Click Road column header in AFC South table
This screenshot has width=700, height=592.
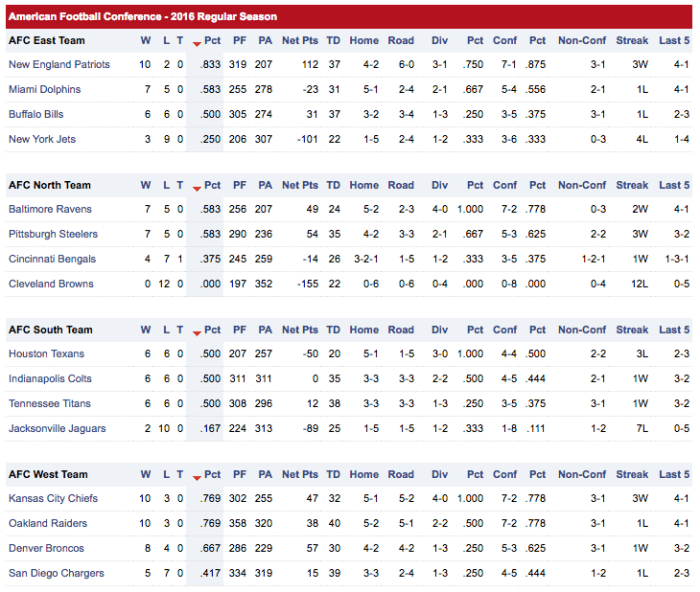(x=401, y=330)
